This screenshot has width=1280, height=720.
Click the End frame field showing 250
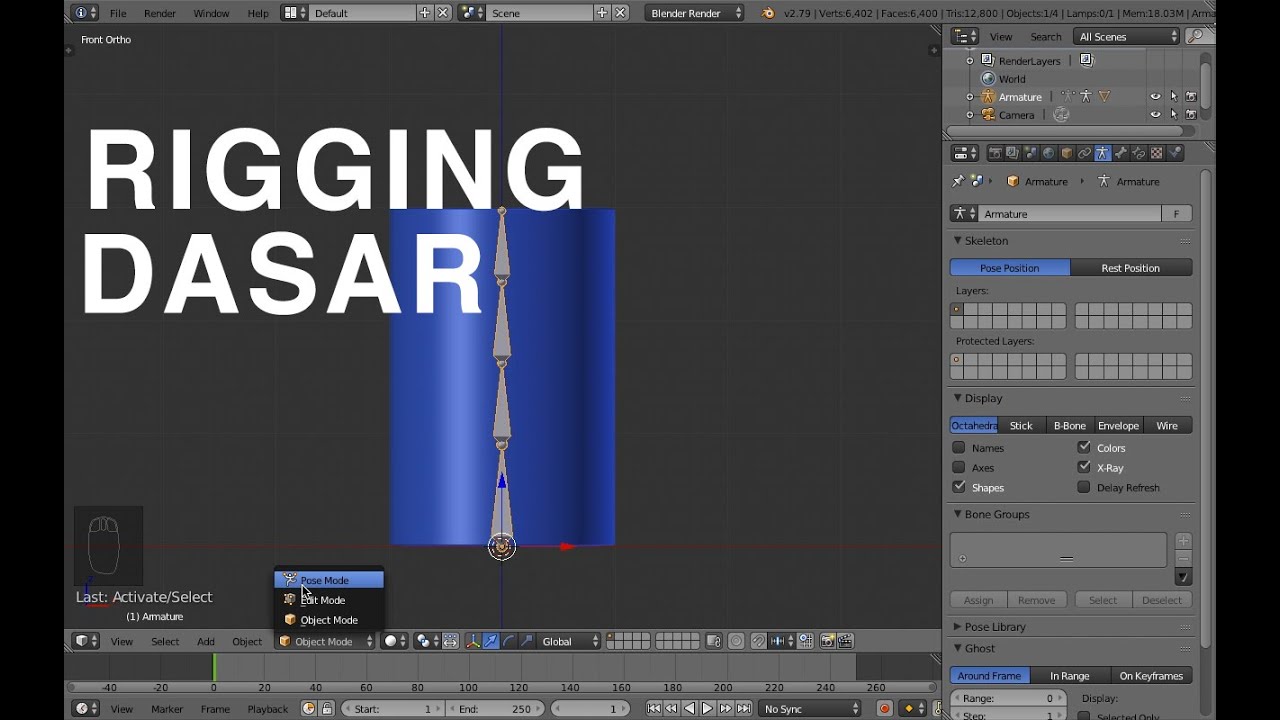[x=494, y=708]
